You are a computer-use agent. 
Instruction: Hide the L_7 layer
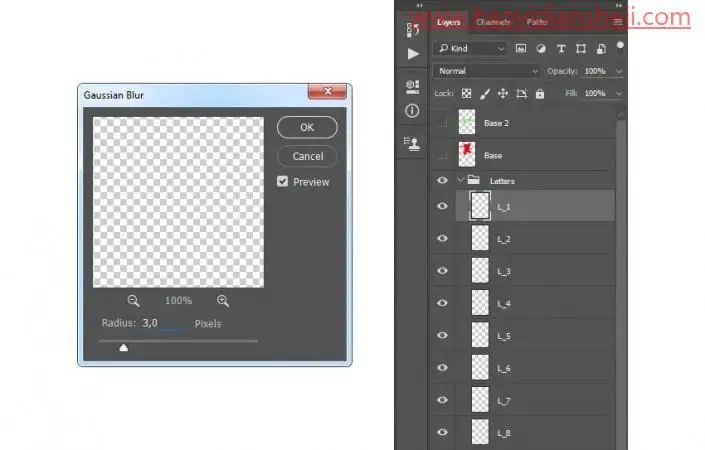[x=442, y=400]
